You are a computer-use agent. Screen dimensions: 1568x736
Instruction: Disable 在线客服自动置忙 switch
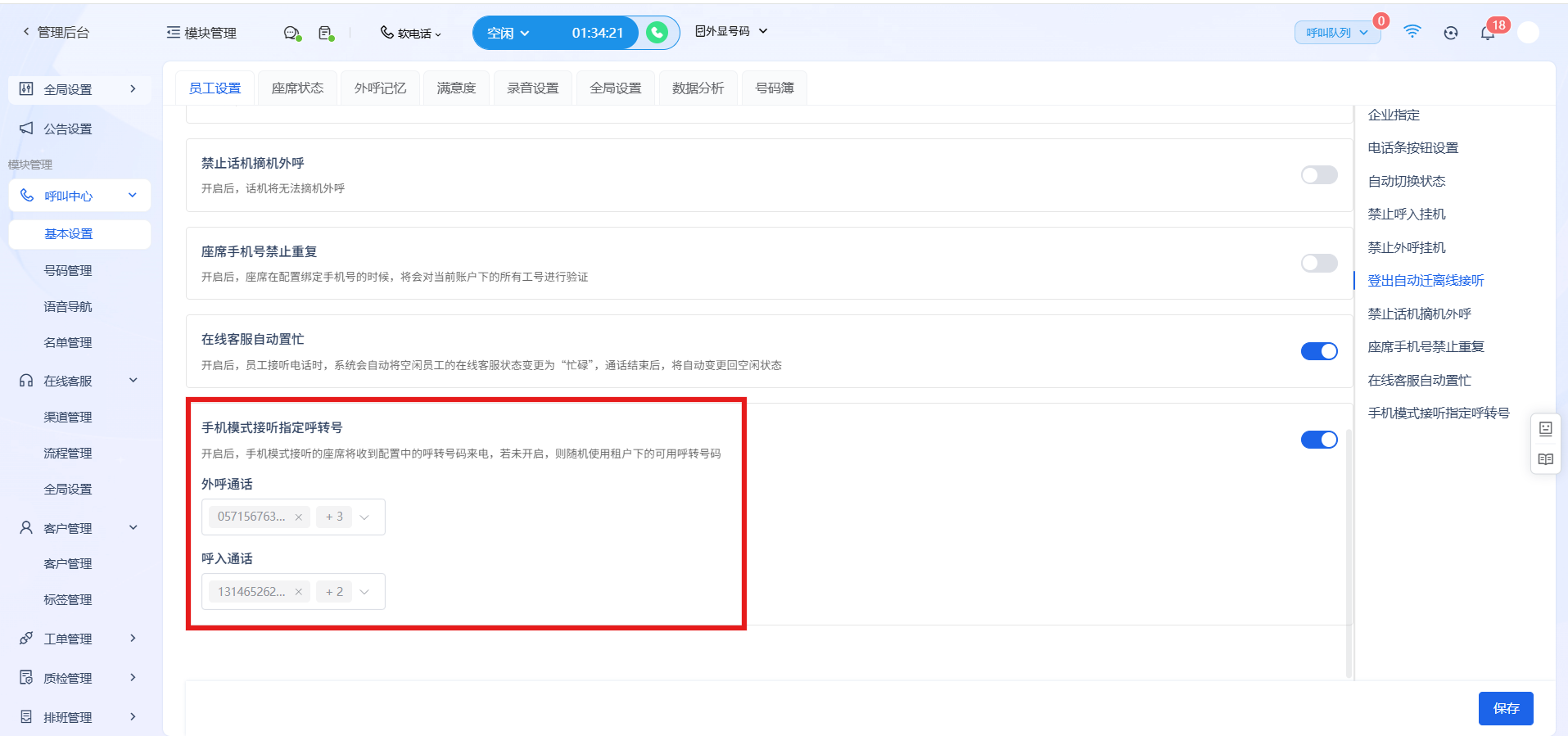pos(1319,351)
